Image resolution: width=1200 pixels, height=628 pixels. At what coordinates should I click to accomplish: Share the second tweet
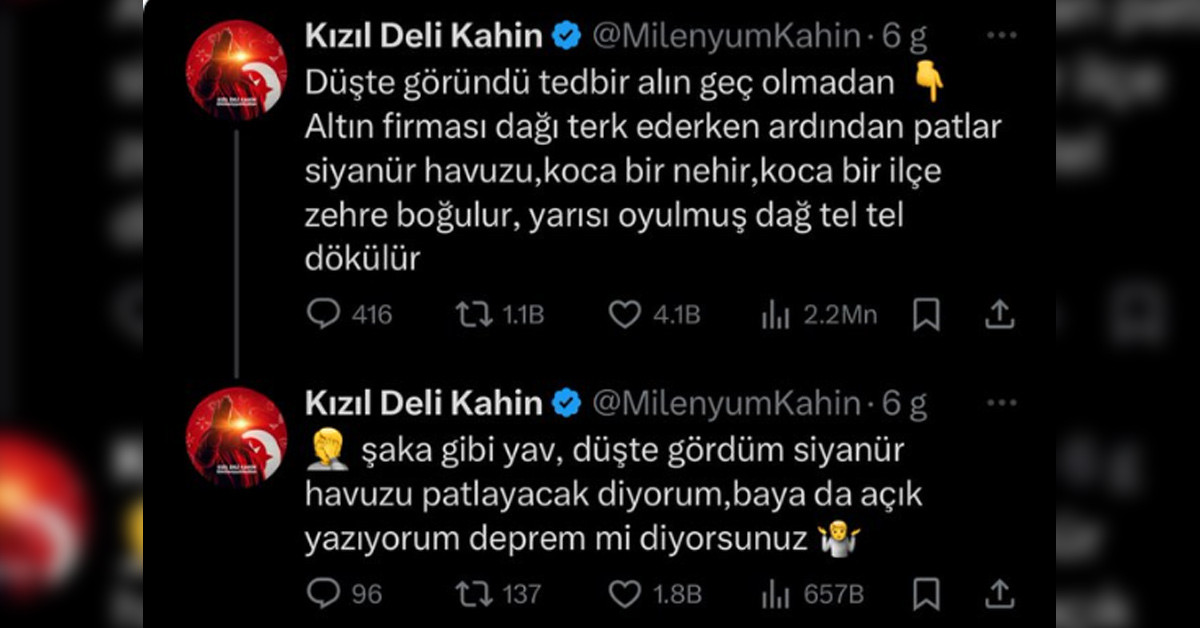click(x=999, y=594)
